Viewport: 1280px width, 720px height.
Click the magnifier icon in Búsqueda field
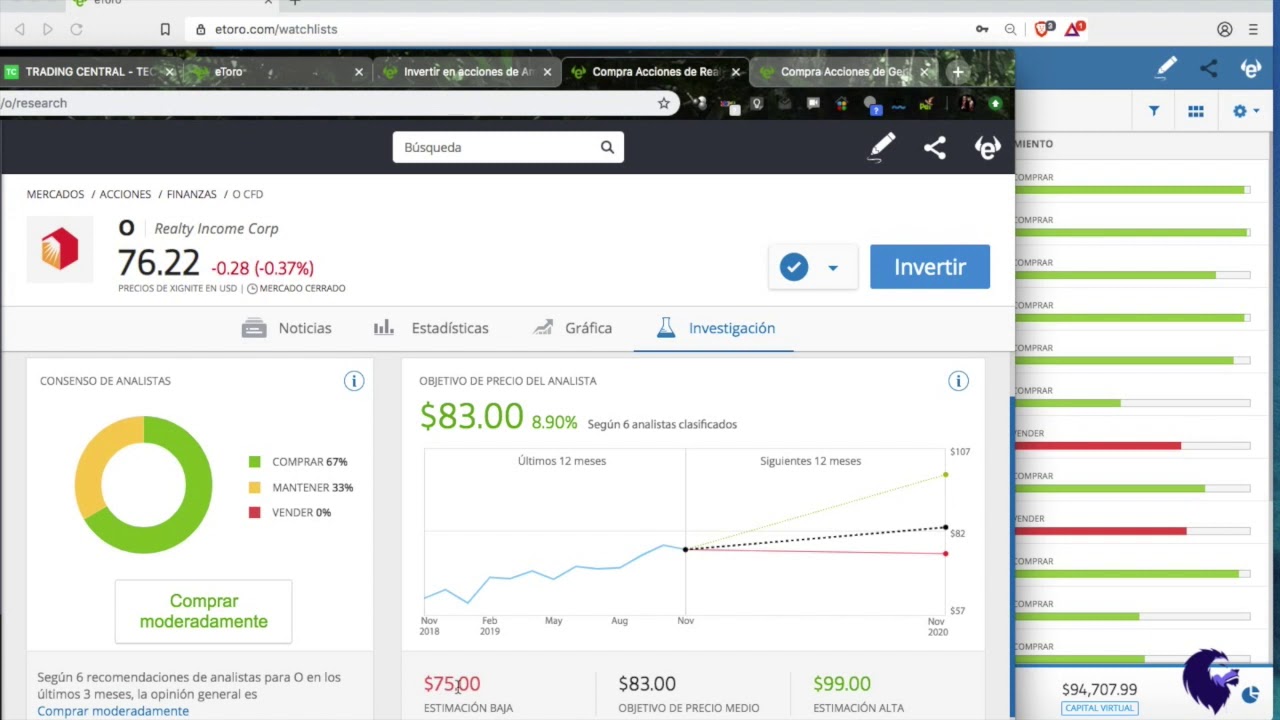point(607,147)
